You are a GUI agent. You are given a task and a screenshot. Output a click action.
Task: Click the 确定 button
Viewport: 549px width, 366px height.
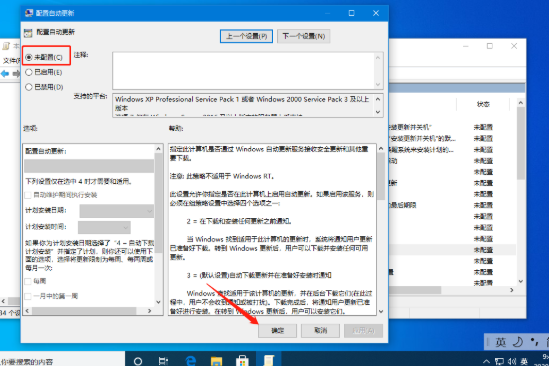(x=278, y=330)
